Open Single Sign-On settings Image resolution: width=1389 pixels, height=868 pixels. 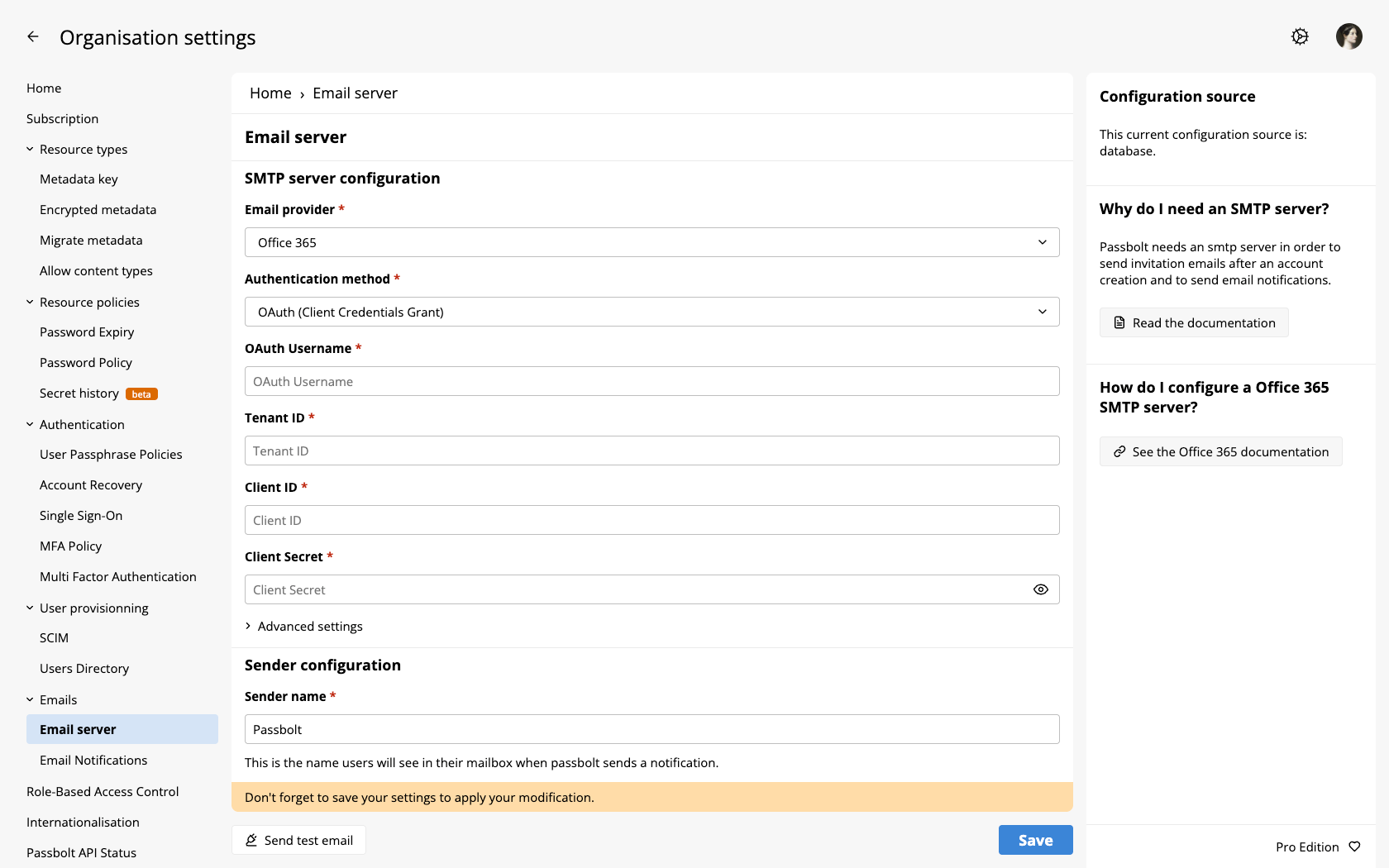coord(81,515)
